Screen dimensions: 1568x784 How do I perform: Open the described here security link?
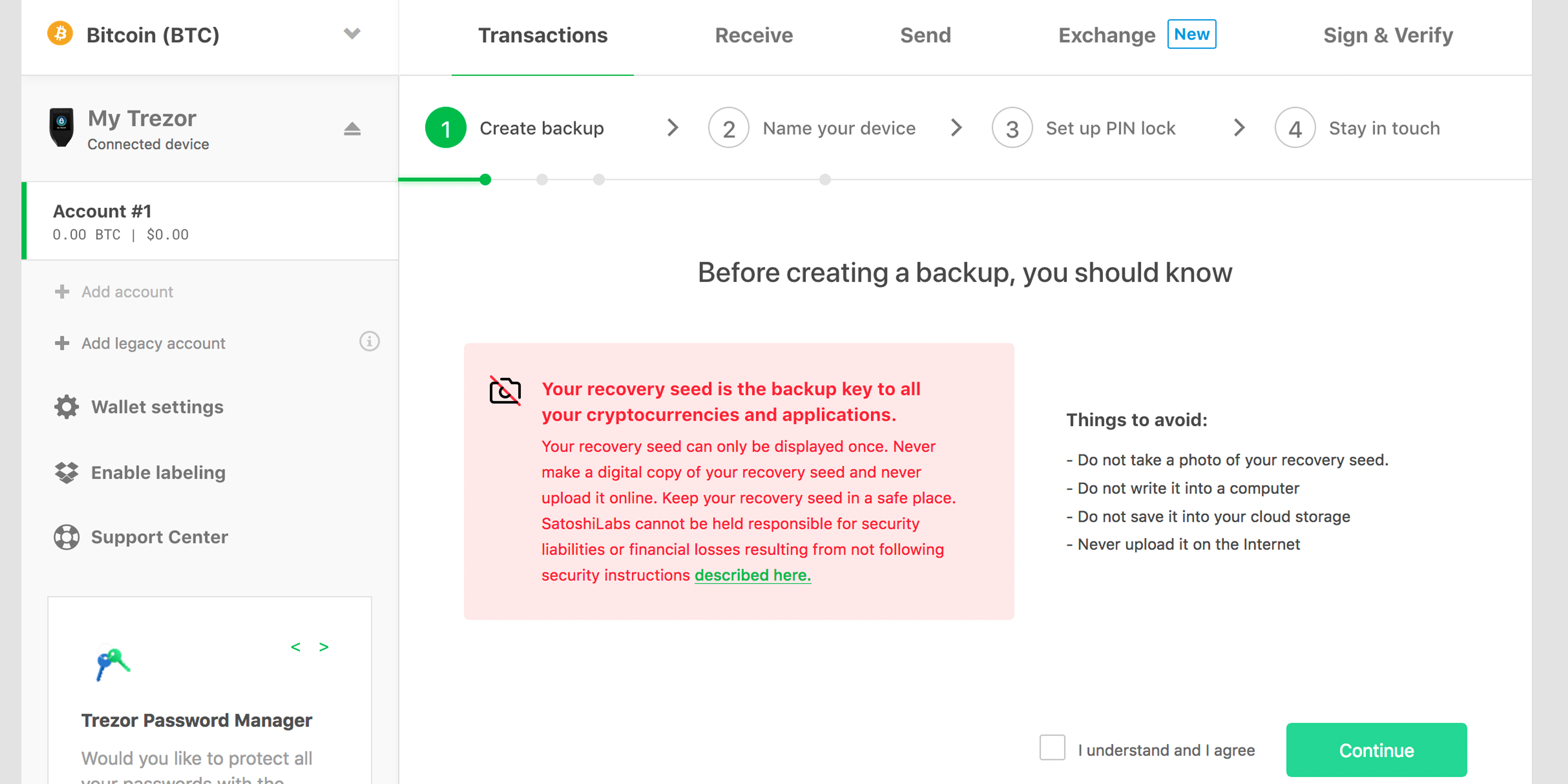click(752, 574)
